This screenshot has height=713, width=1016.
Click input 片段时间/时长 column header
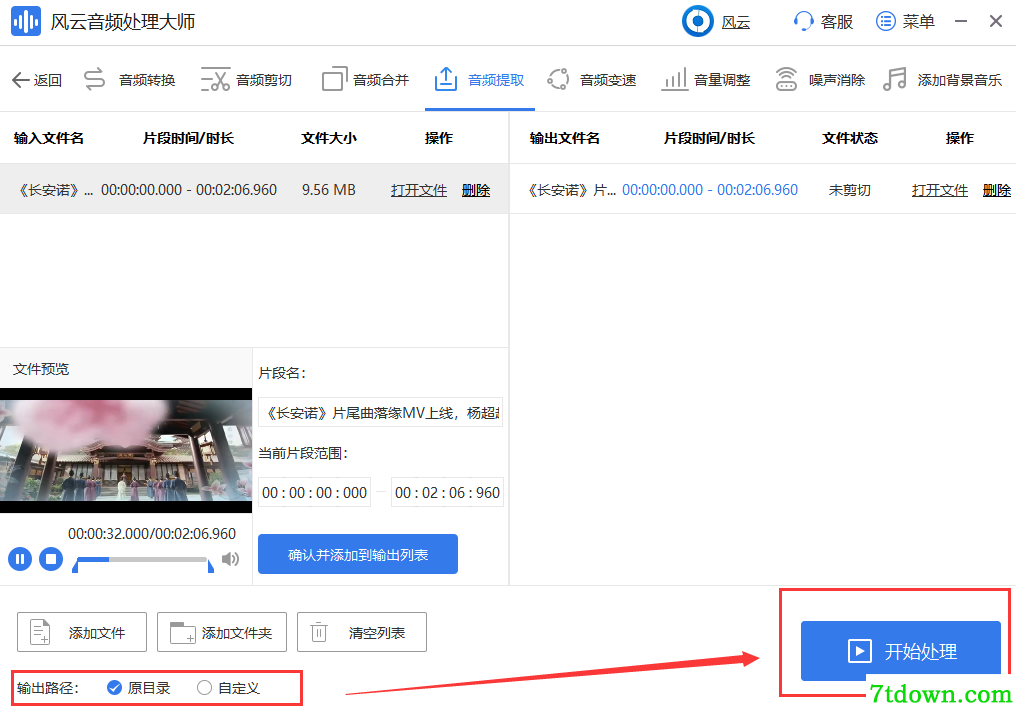[x=189, y=138]
